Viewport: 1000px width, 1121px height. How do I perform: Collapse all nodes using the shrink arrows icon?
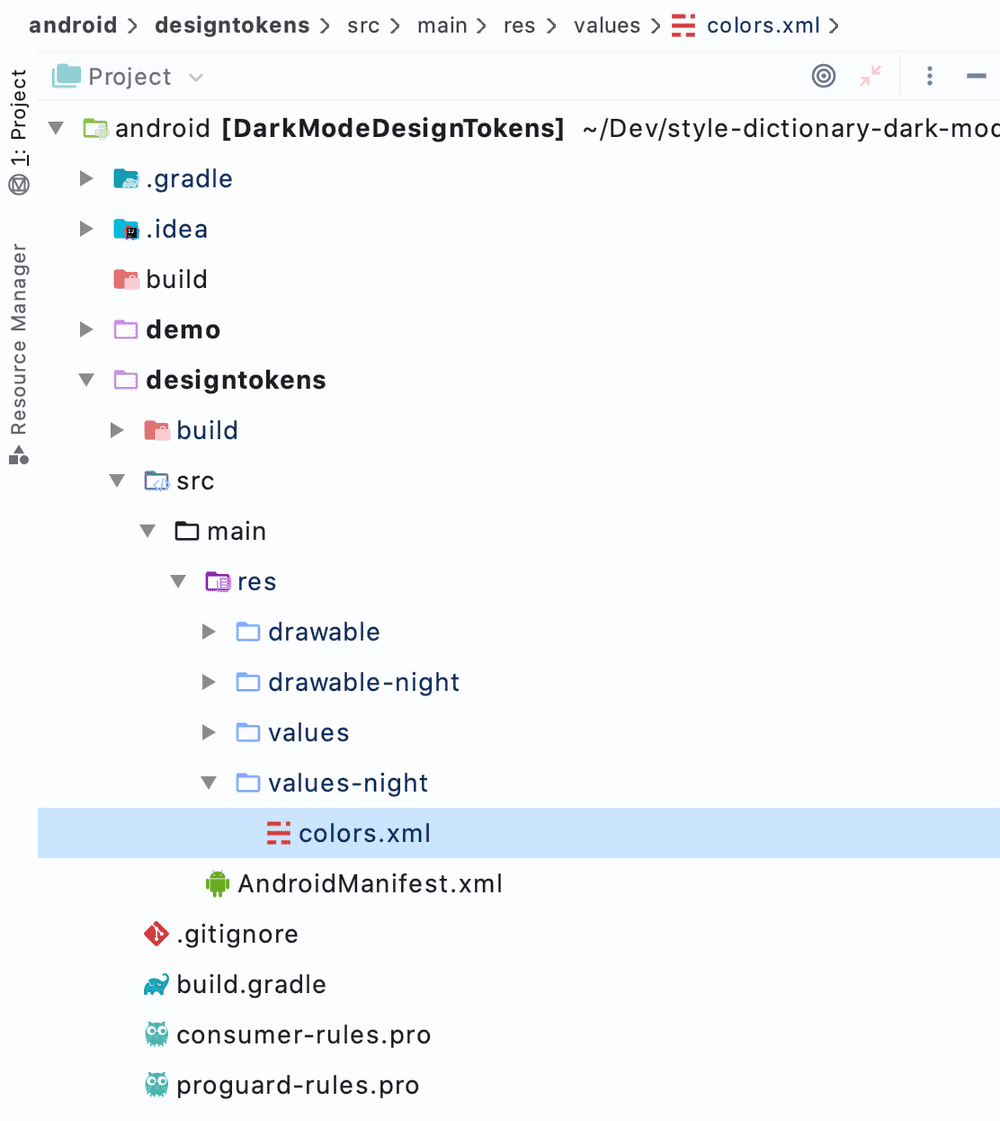tap(870, 76)
